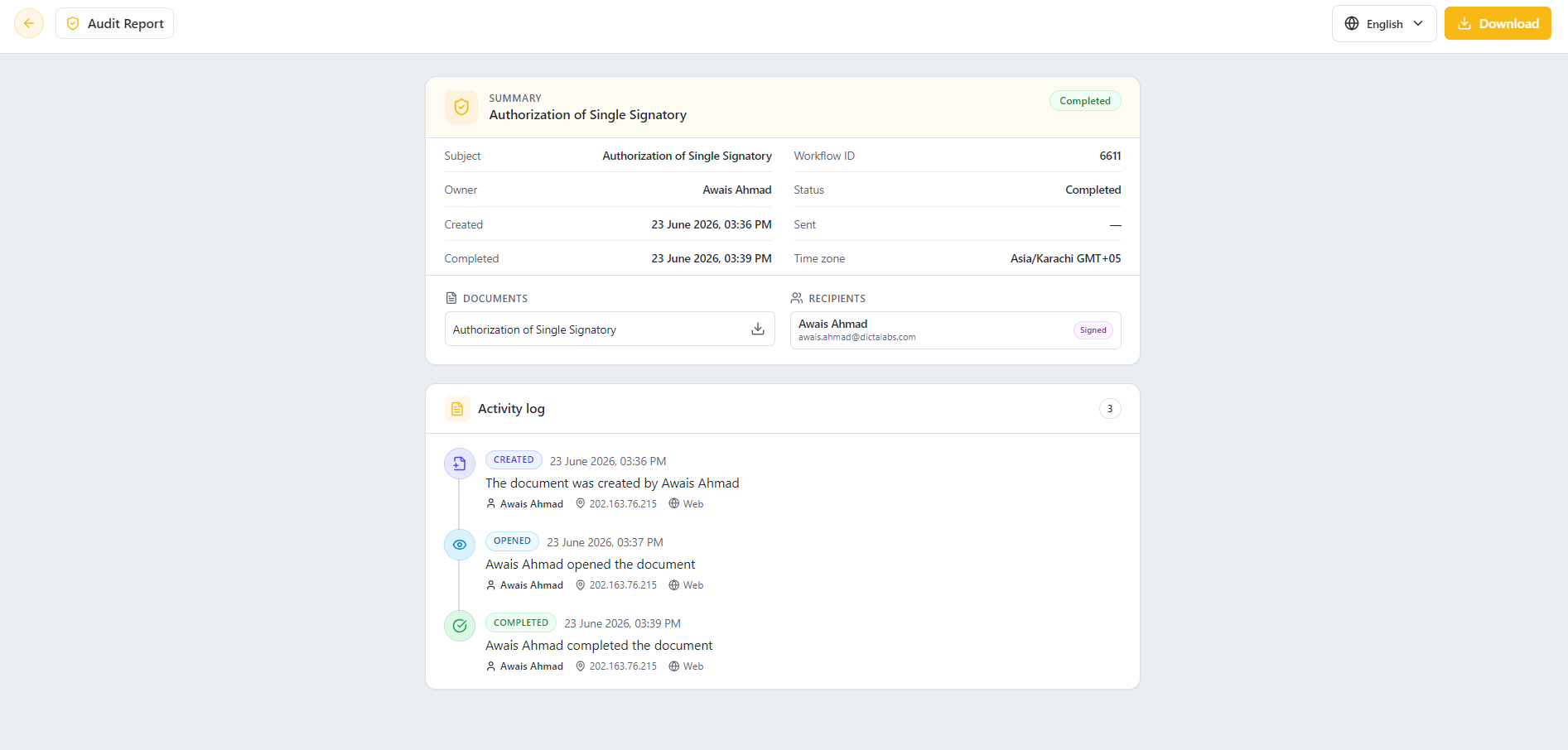Click the Signed badge for Awais Ahmad
1568x750 pixels.
[1093, 330]
